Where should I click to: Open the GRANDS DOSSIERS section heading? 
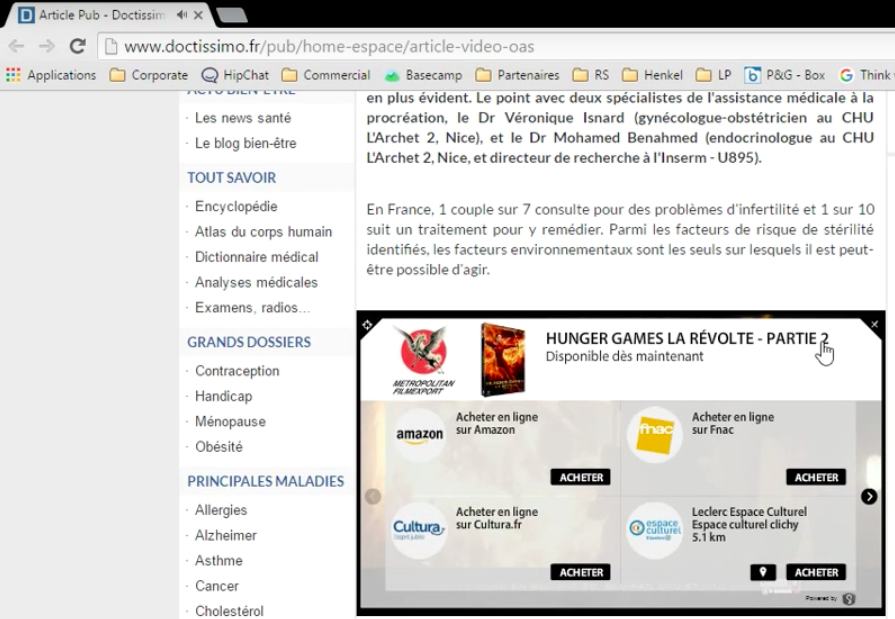pyautogui.click(x=249, y=342)
